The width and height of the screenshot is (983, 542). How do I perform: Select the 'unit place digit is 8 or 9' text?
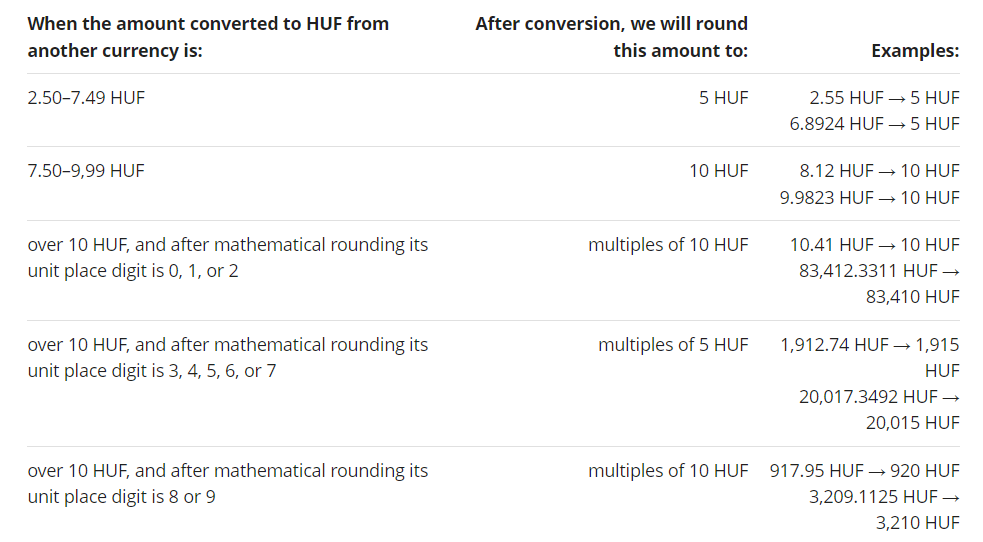tap(121, 497)
